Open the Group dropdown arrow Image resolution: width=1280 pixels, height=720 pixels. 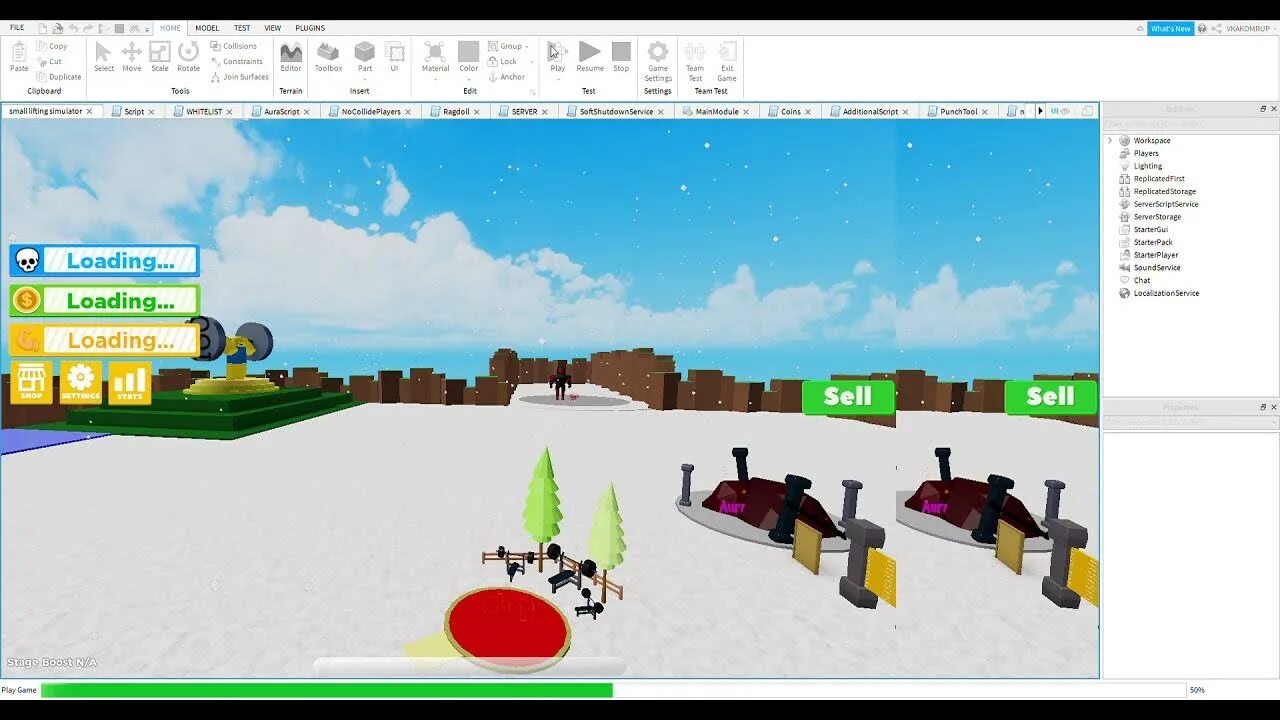pyautogui.click(x=527, y=47)
